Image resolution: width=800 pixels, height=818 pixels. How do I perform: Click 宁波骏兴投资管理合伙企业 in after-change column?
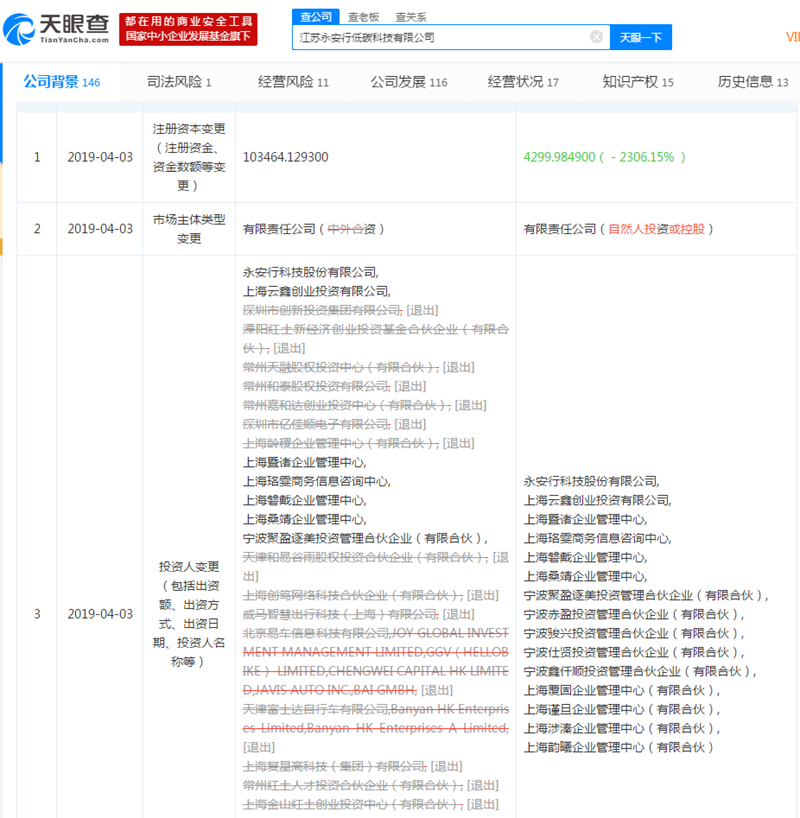[634, 633]
